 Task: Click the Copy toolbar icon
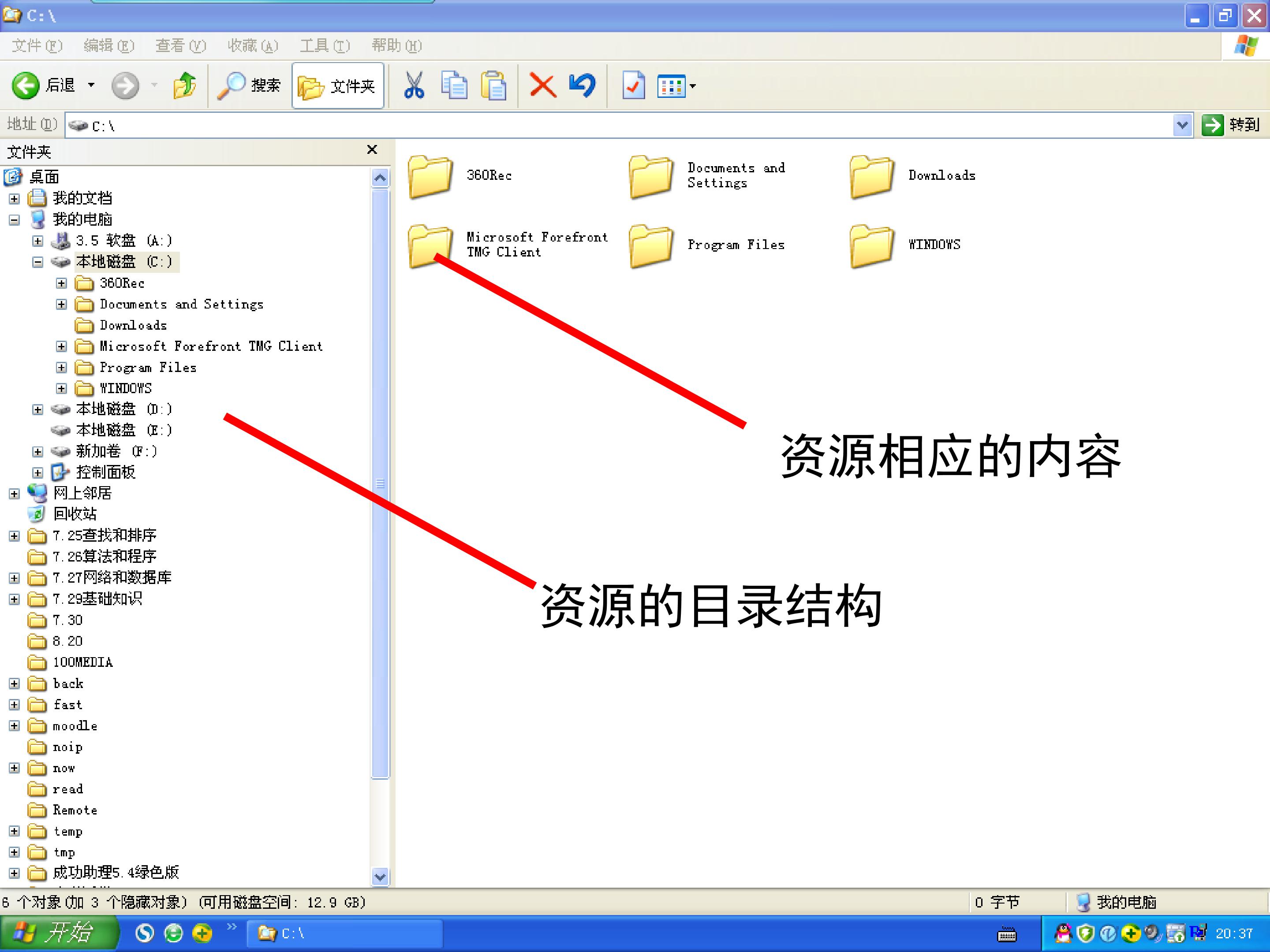point(454,86)
